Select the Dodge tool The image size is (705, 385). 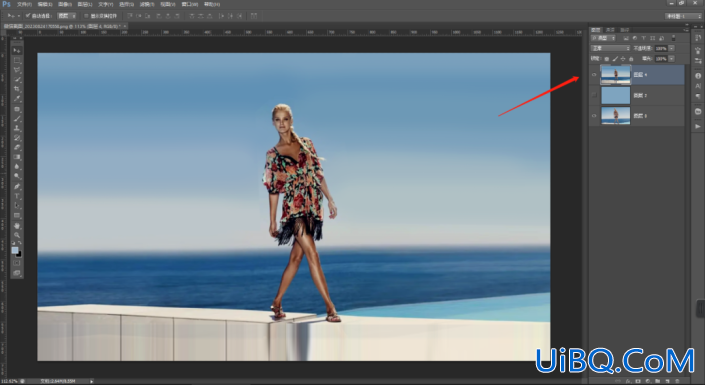click(x=17, y=176)
